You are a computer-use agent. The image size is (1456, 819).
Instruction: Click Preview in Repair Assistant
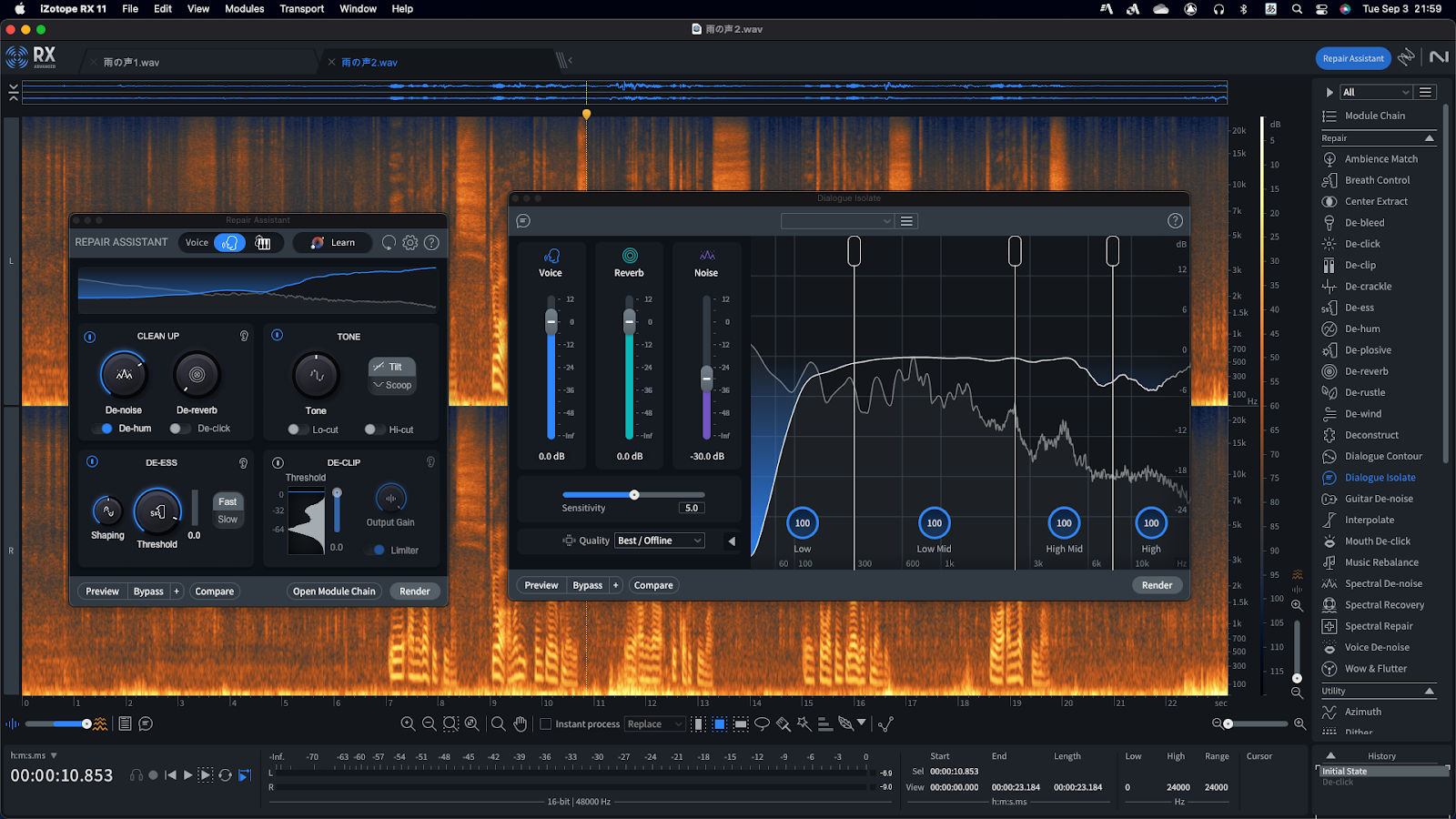[102, 591]
